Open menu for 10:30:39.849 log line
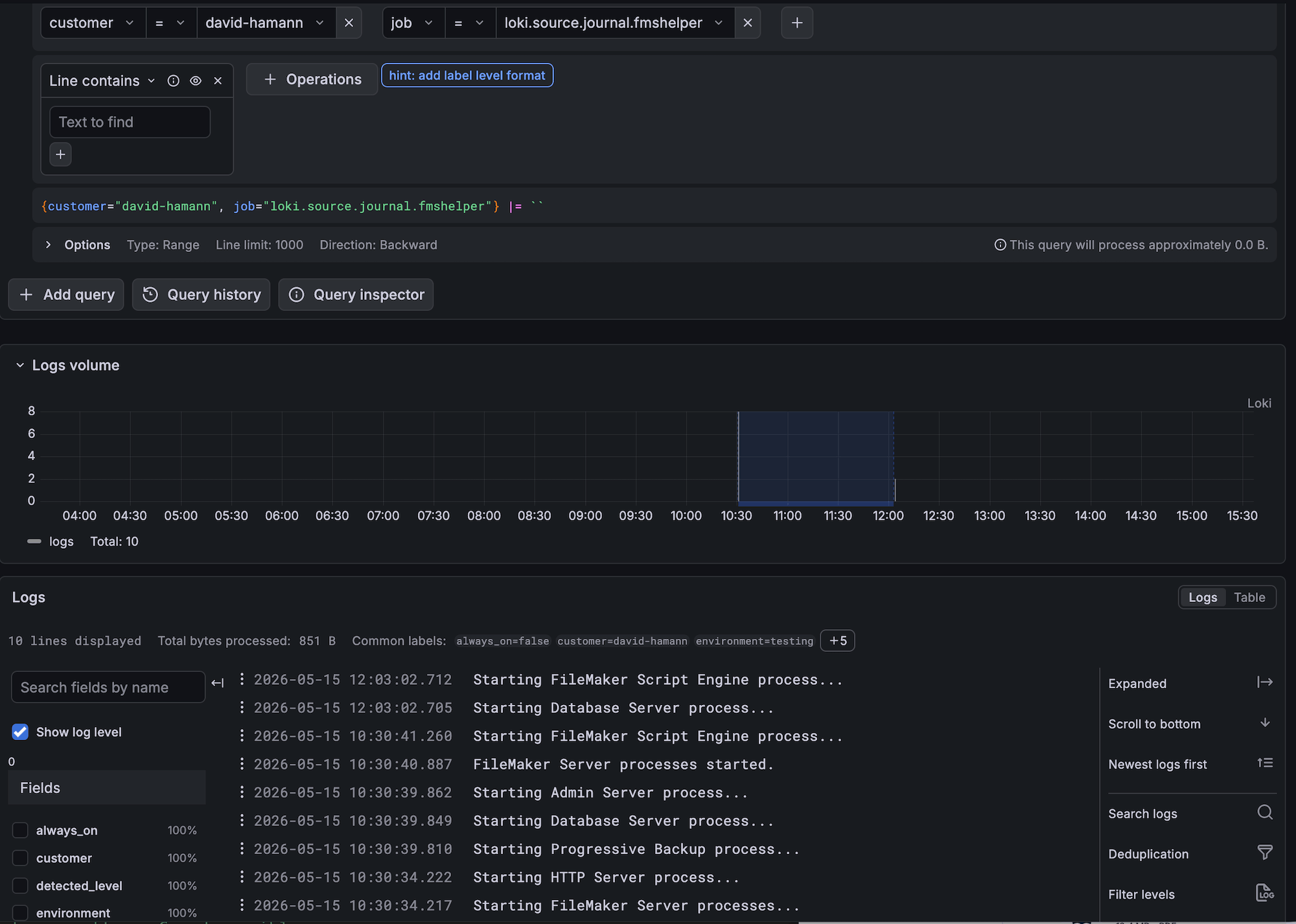This screenshot has height=924, width=1296. (x=242, y=820)
